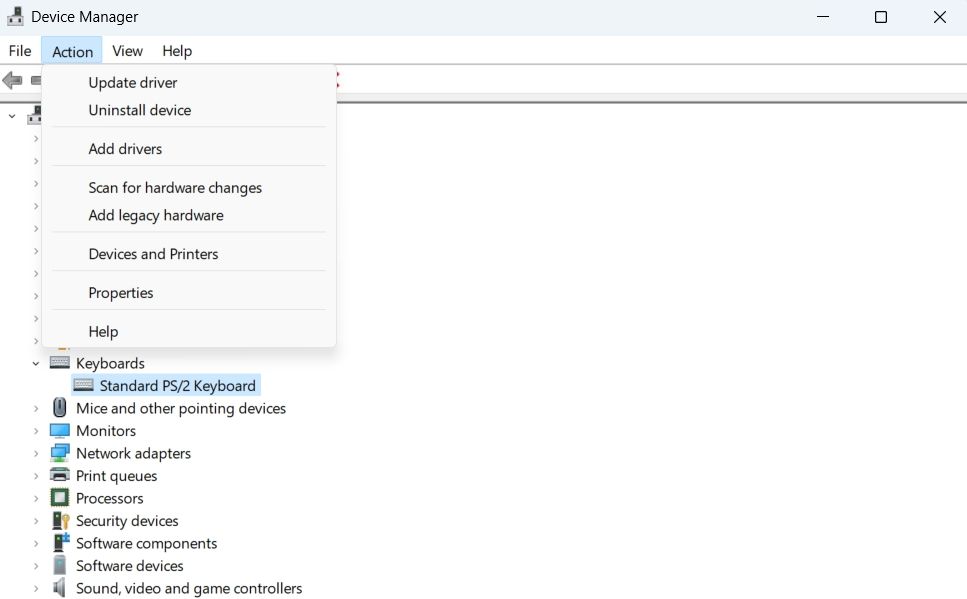Click the Device Manager title bar icon
Viewport: 967px width, 599px height.
point(15,17)
